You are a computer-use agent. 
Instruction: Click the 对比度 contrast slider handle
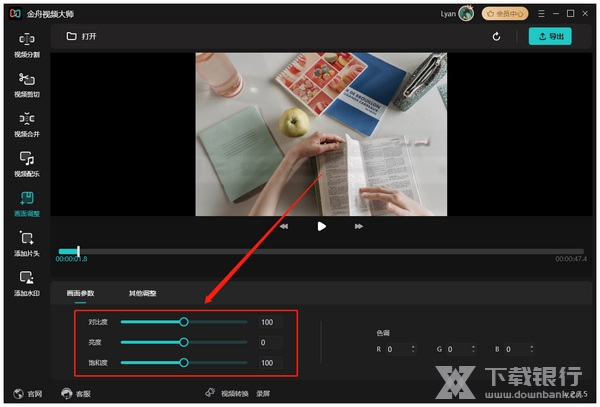coord(184,322)
